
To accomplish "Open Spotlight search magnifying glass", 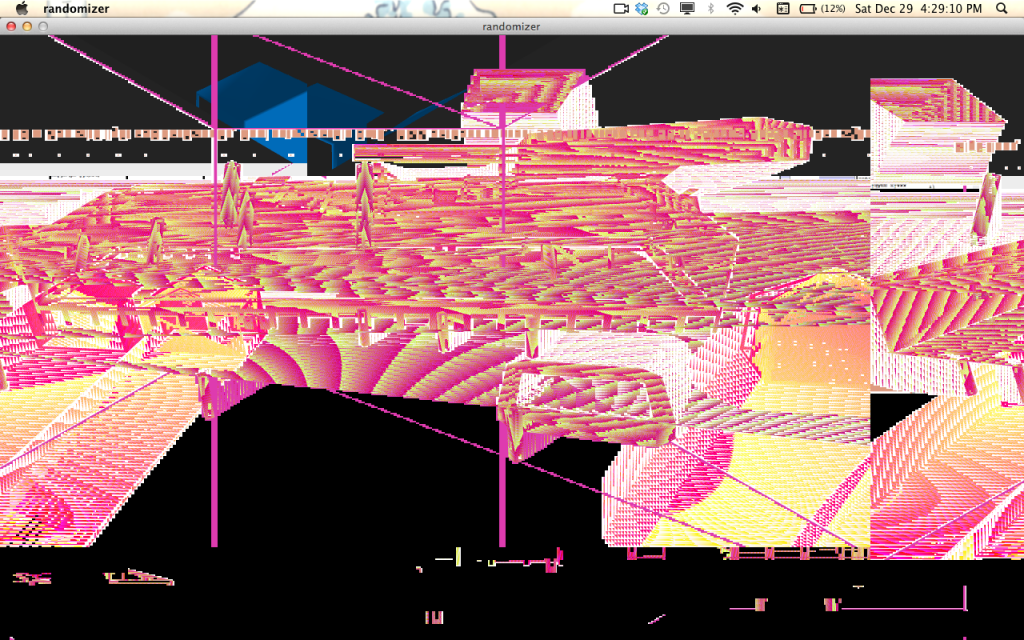I will click(x=1002, y=9).
